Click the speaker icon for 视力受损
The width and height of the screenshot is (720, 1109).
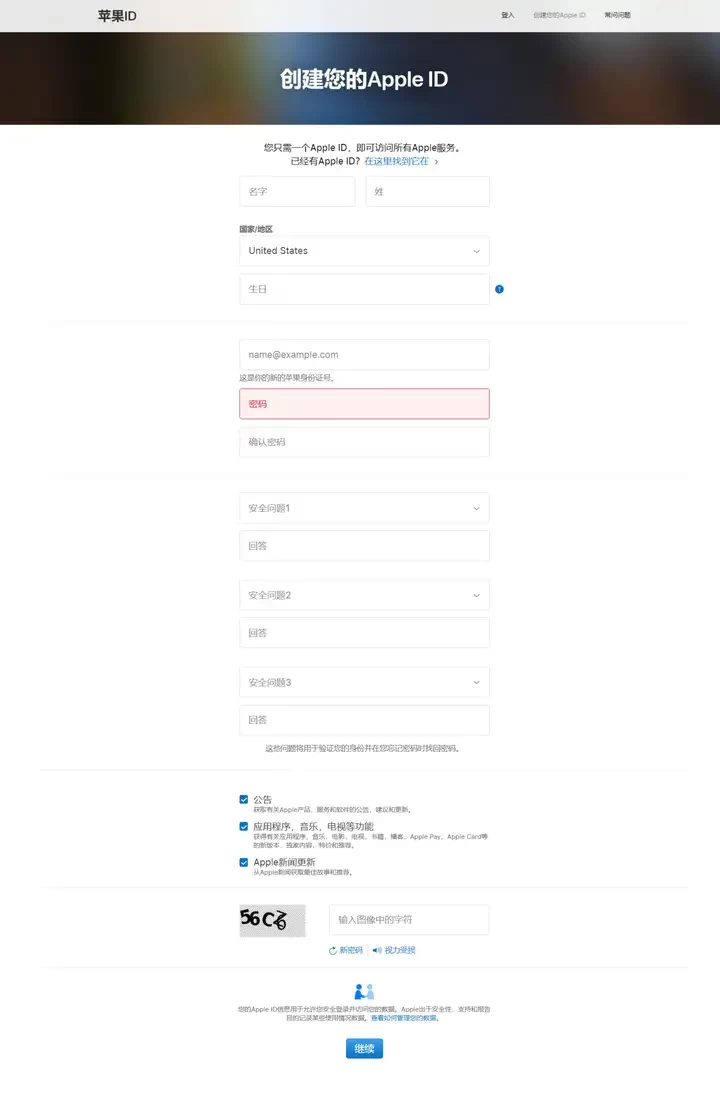click(x=377, y=951)
